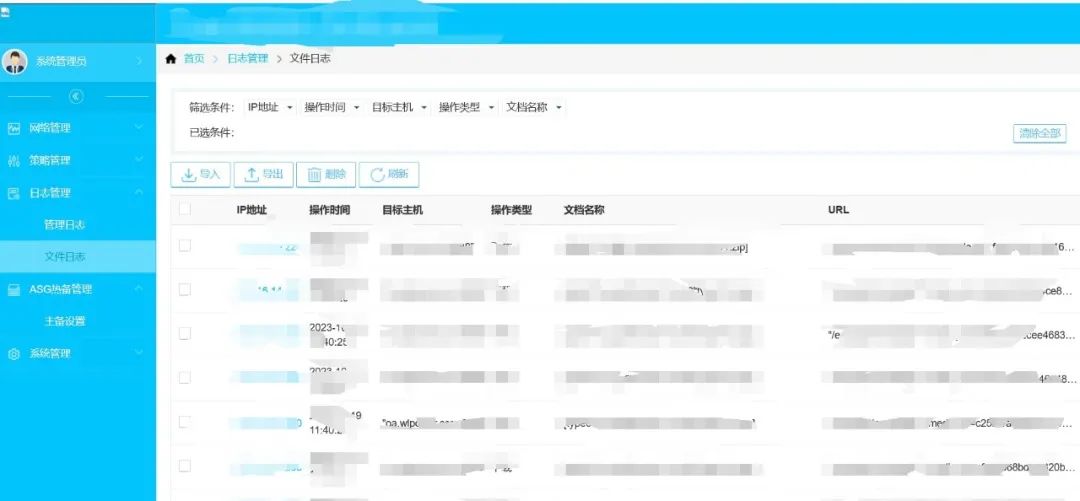Click the 导入 import button
The height and width of the screenshot is (501, 1080).
coord(200,175)
